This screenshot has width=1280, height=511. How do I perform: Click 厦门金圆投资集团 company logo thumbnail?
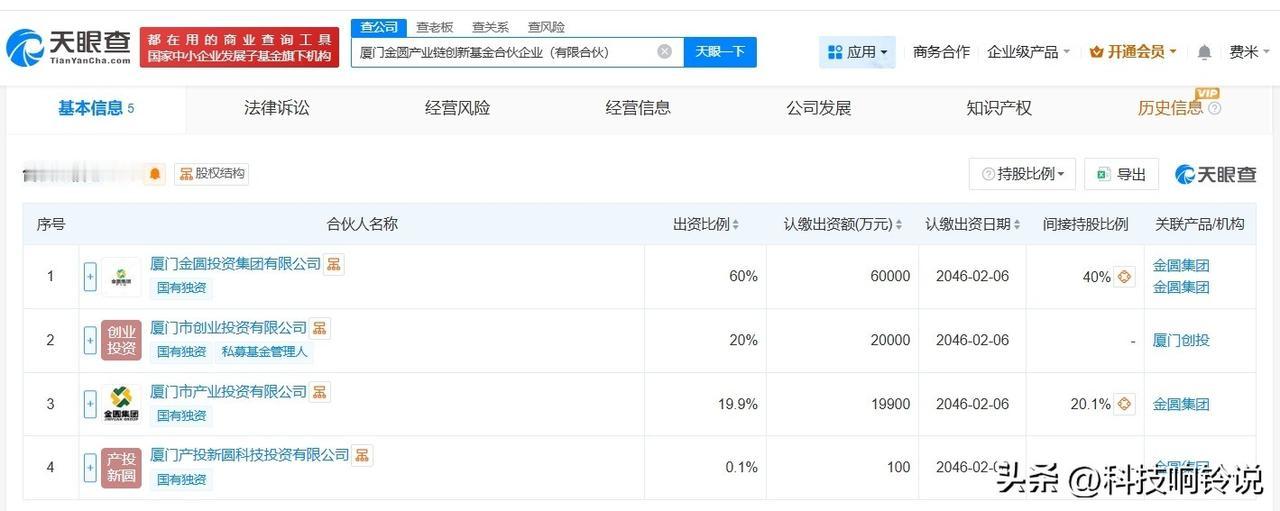point(121,277)
